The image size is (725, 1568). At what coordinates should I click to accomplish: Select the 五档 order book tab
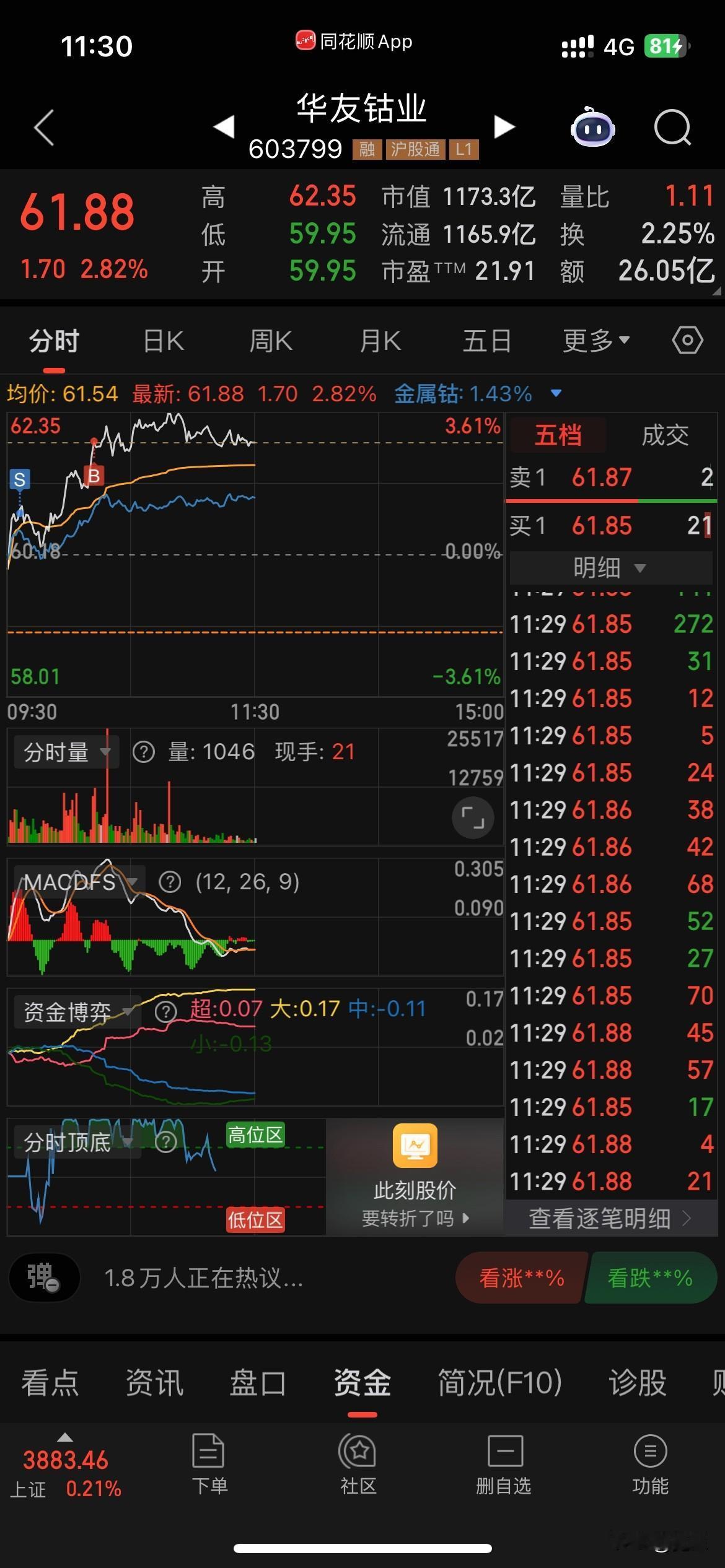[558, 435]
